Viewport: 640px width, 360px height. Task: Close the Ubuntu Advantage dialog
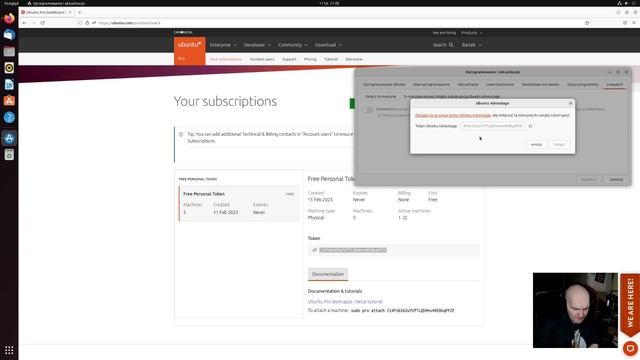click(571, 103)
